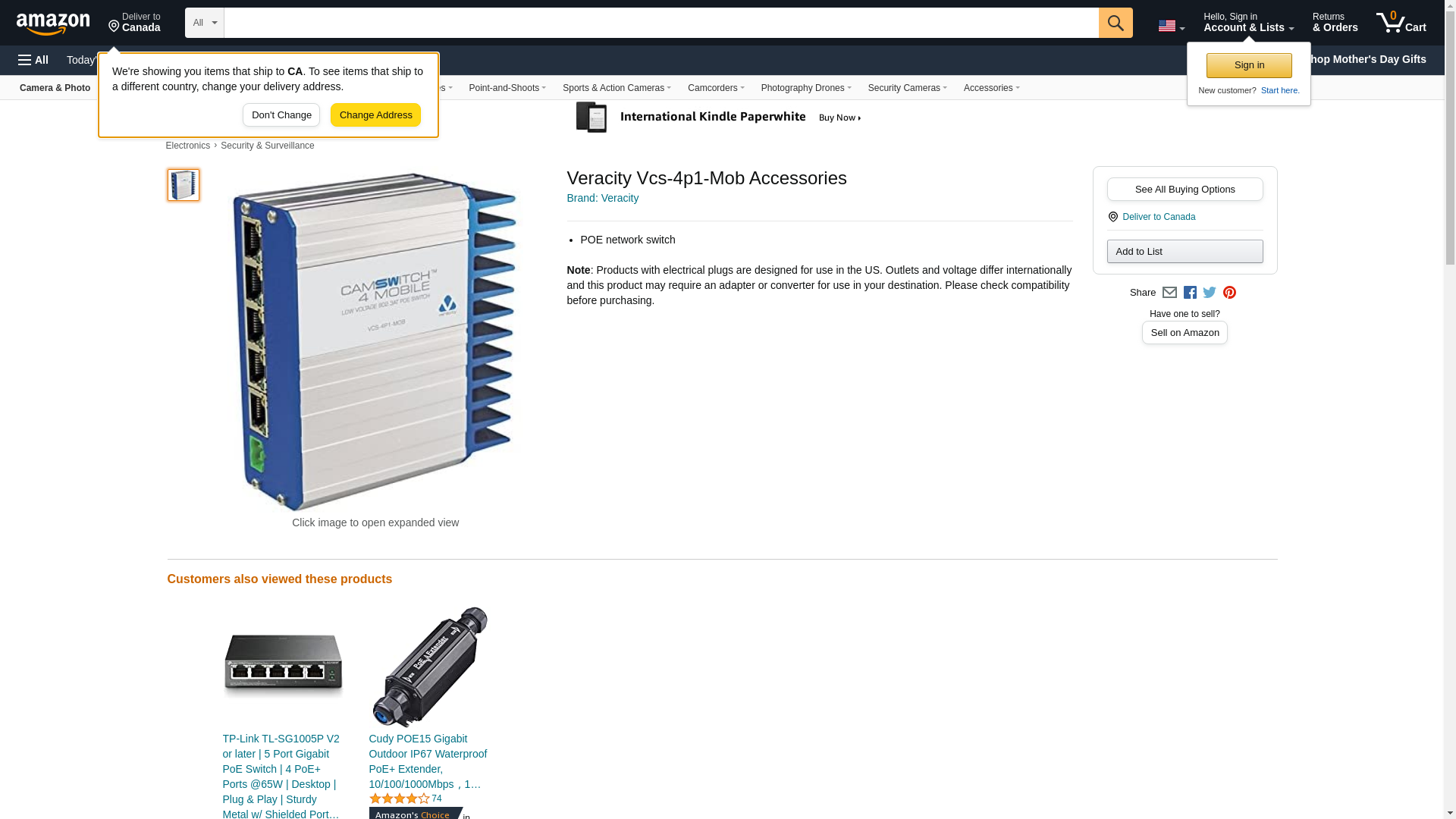Open the search category All dropdown
The height and width of the screenshot is (819, 1456).
click(x=204, y=23)
